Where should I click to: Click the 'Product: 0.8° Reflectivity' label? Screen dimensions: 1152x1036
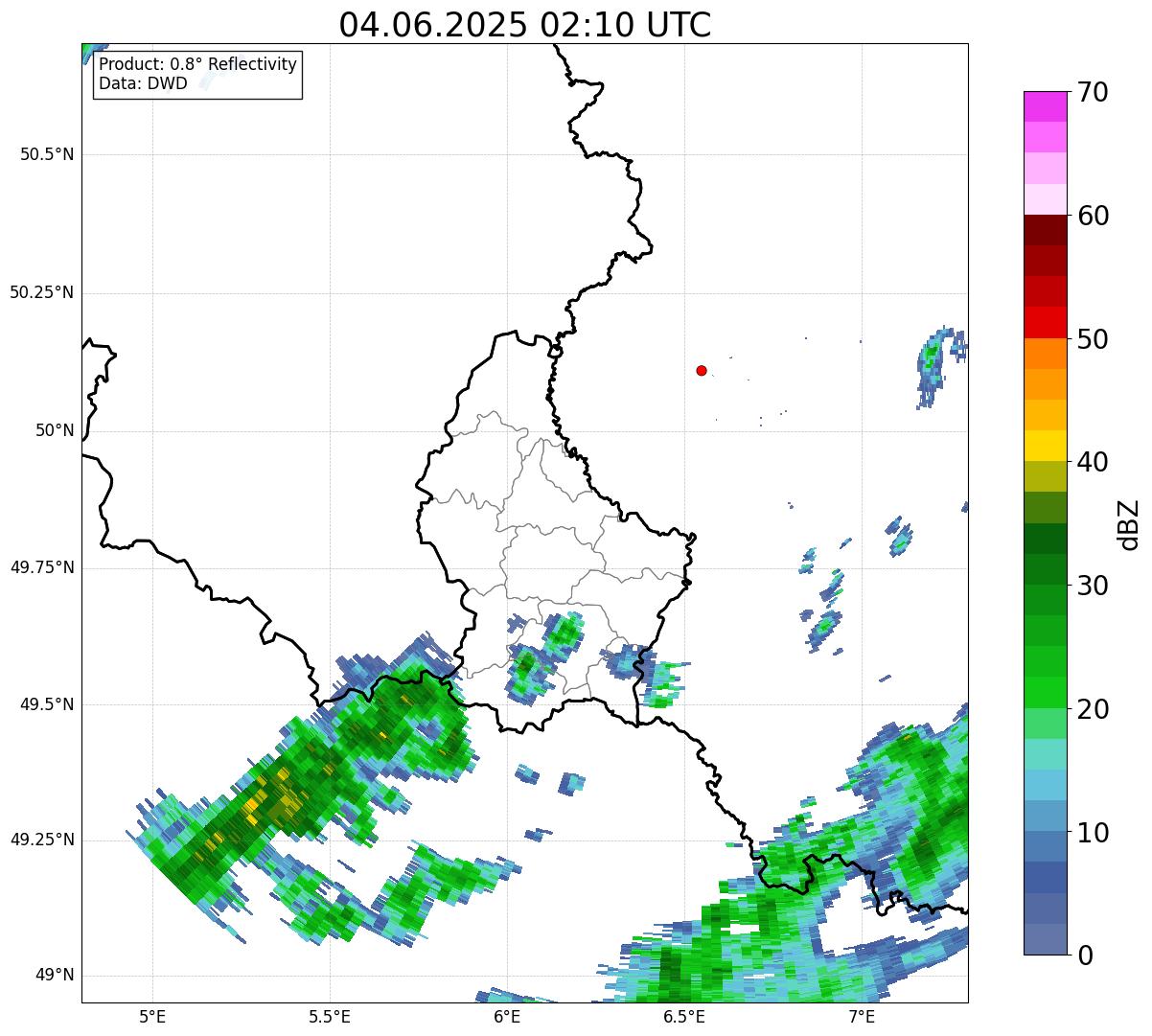click(x=198, y=64)
